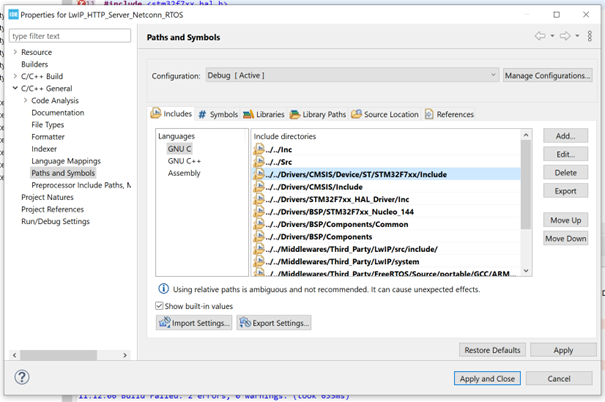The width and height of the screenshot is (605, 402).
Task: Select GNU C++ language
Action: (x=184, y=161)
